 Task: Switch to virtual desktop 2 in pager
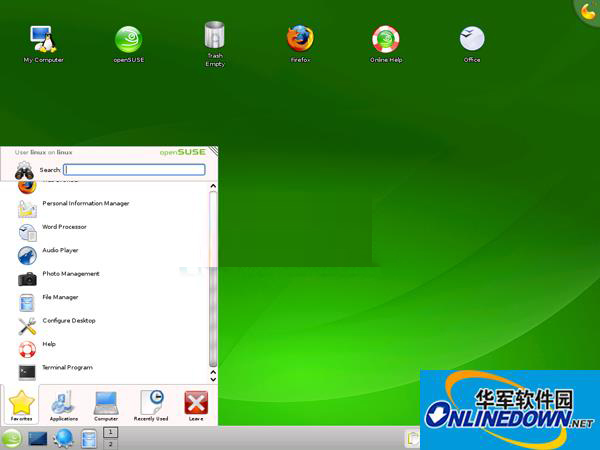(x=112, y=443)
